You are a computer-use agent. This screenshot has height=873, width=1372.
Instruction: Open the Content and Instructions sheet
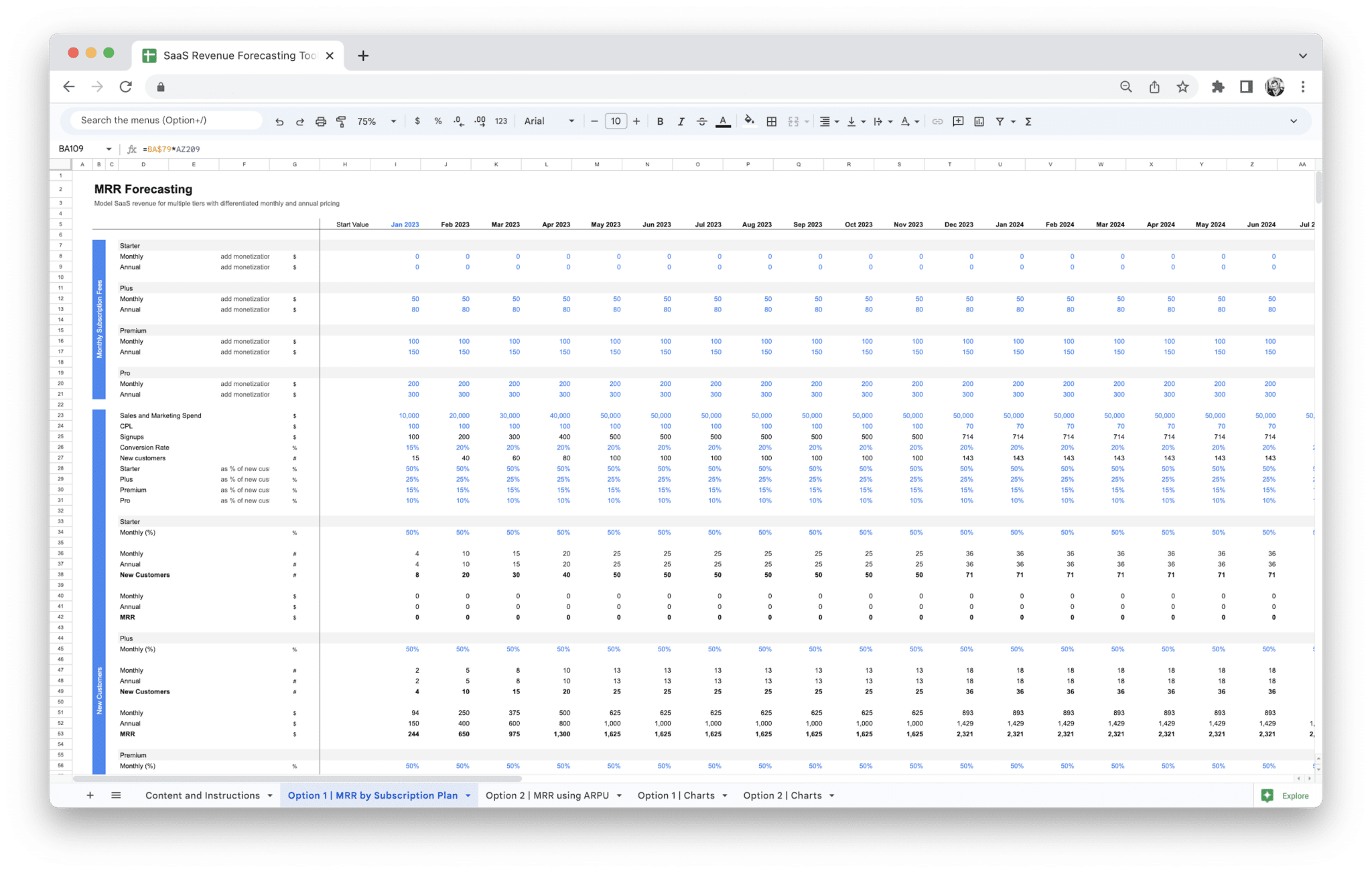point(202,795)
